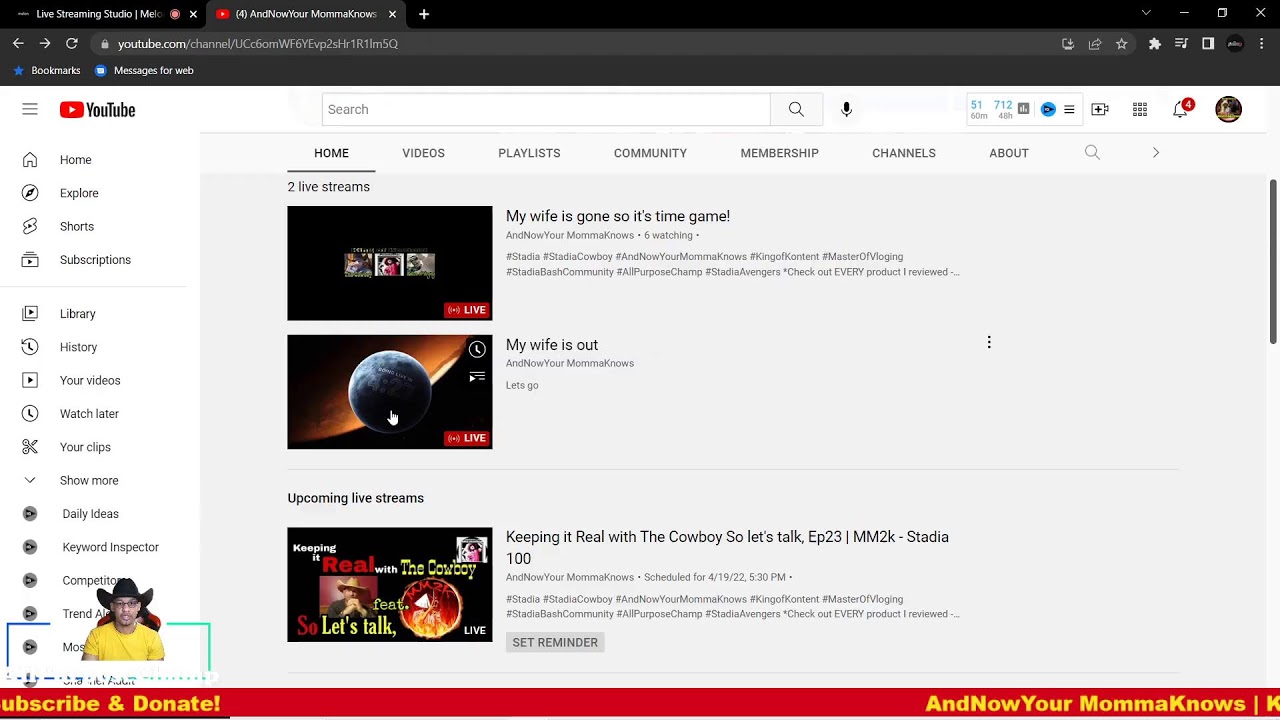The width and height of the screenshot is (1280, 720).
Task: Open Bookmarks folder in bookmarks bar
Action: coord(46,70)
